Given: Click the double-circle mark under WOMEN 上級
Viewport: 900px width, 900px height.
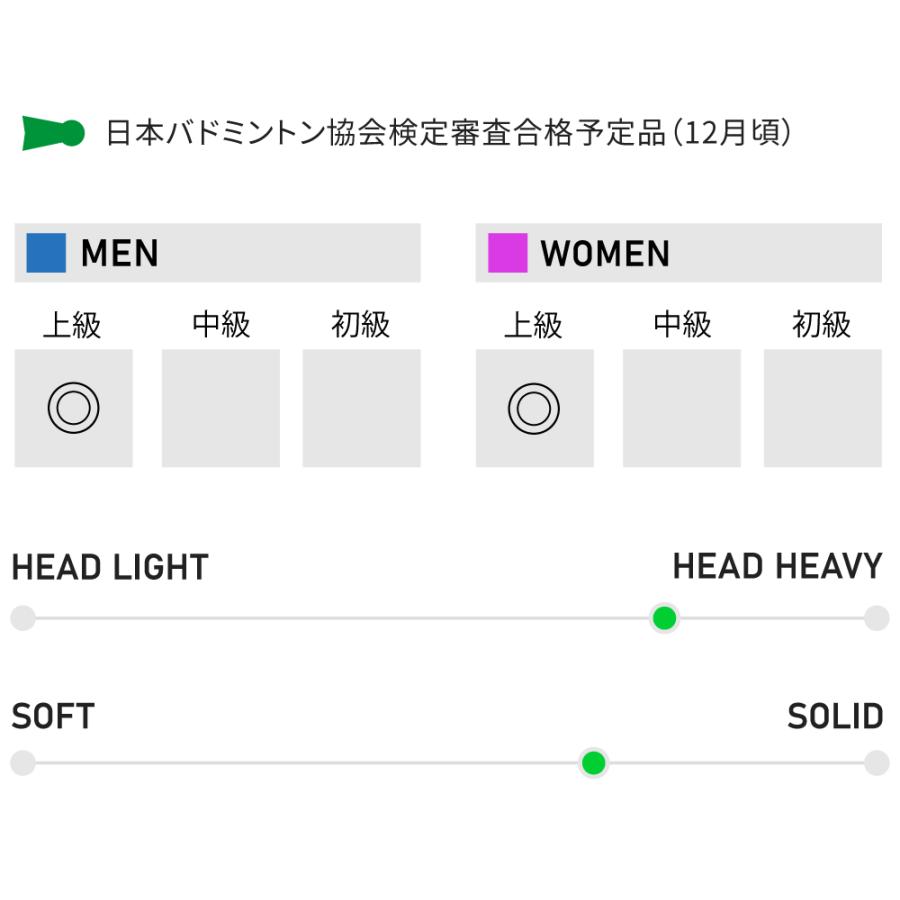Looking at the screenshot, I should [534, 408].
